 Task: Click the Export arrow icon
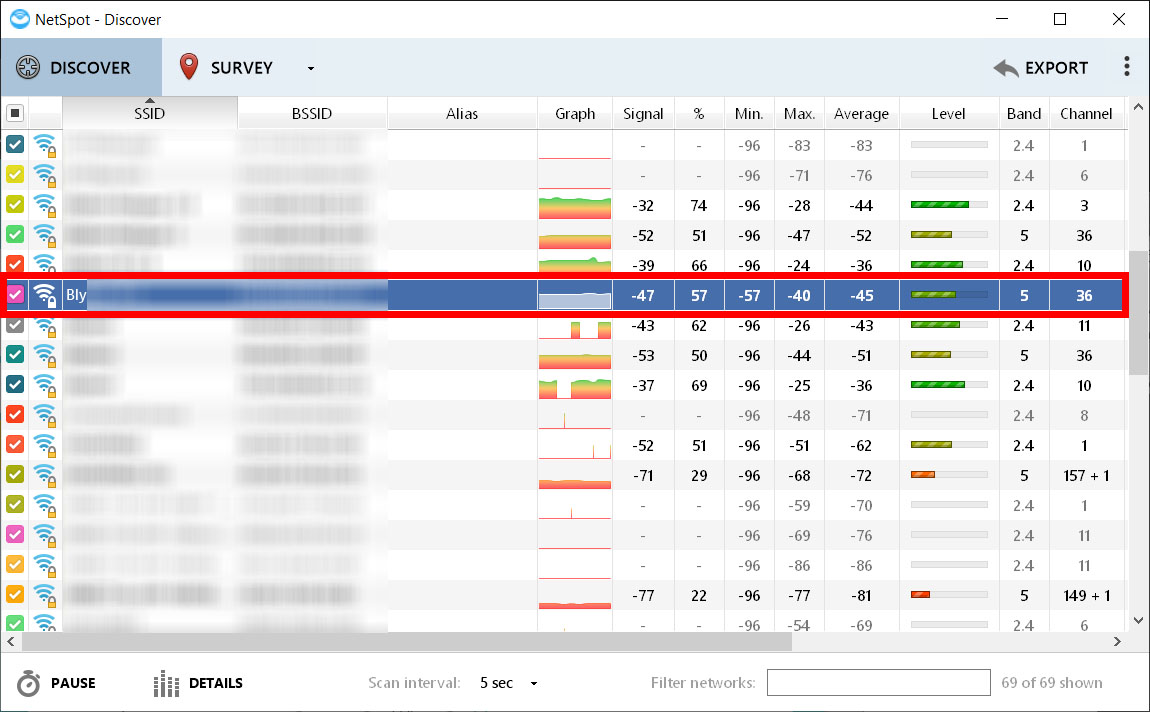tap(1006, 68)
